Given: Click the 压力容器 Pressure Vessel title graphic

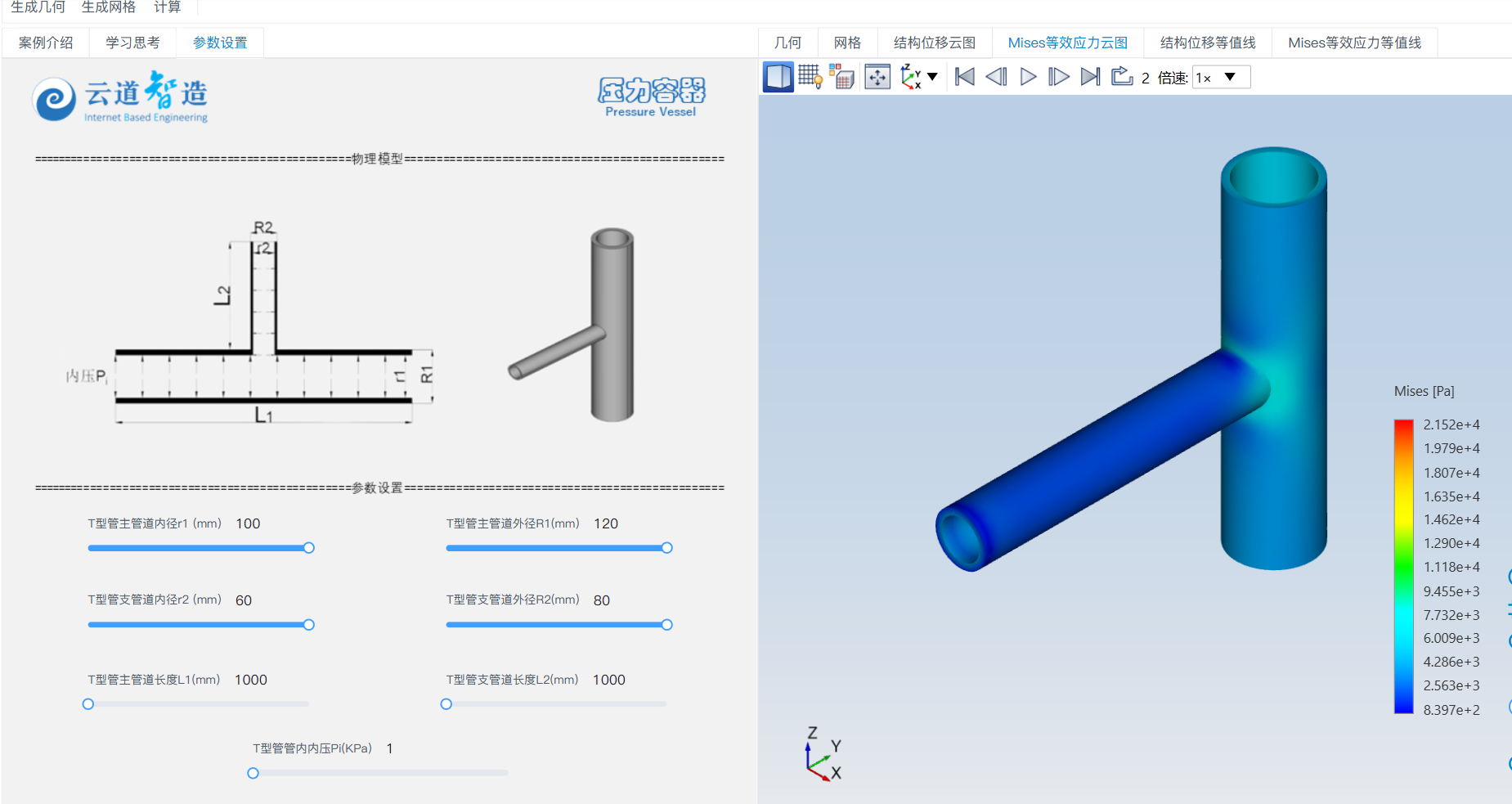Looking at the screenshot, I should tap(651, 97).
